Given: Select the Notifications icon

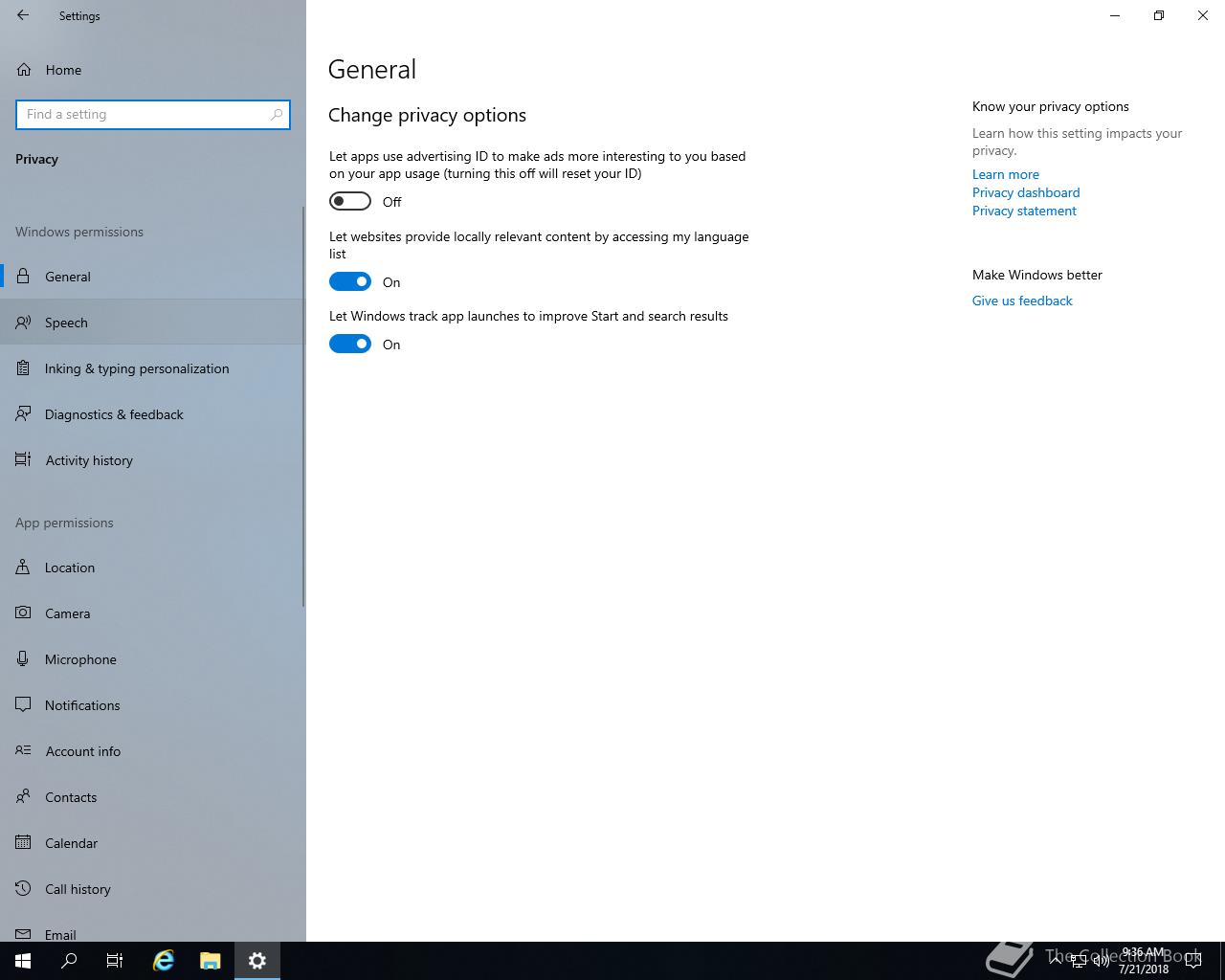Looking at the screenshot, I should click(23, 705).
